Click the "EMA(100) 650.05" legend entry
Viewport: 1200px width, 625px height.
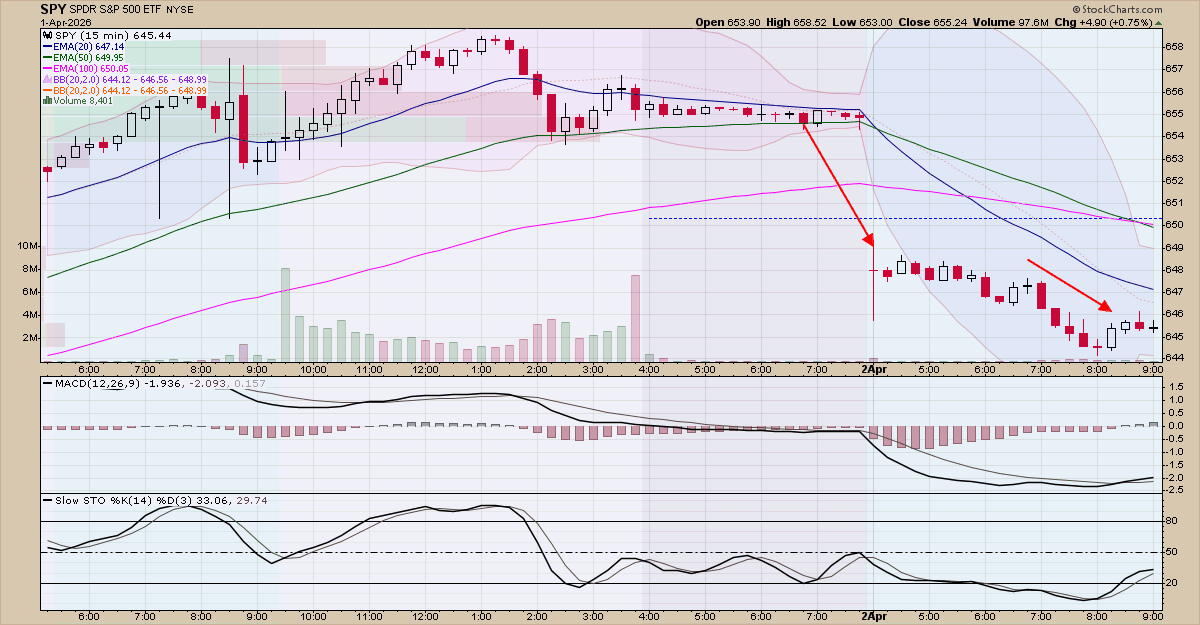[92, 68]
